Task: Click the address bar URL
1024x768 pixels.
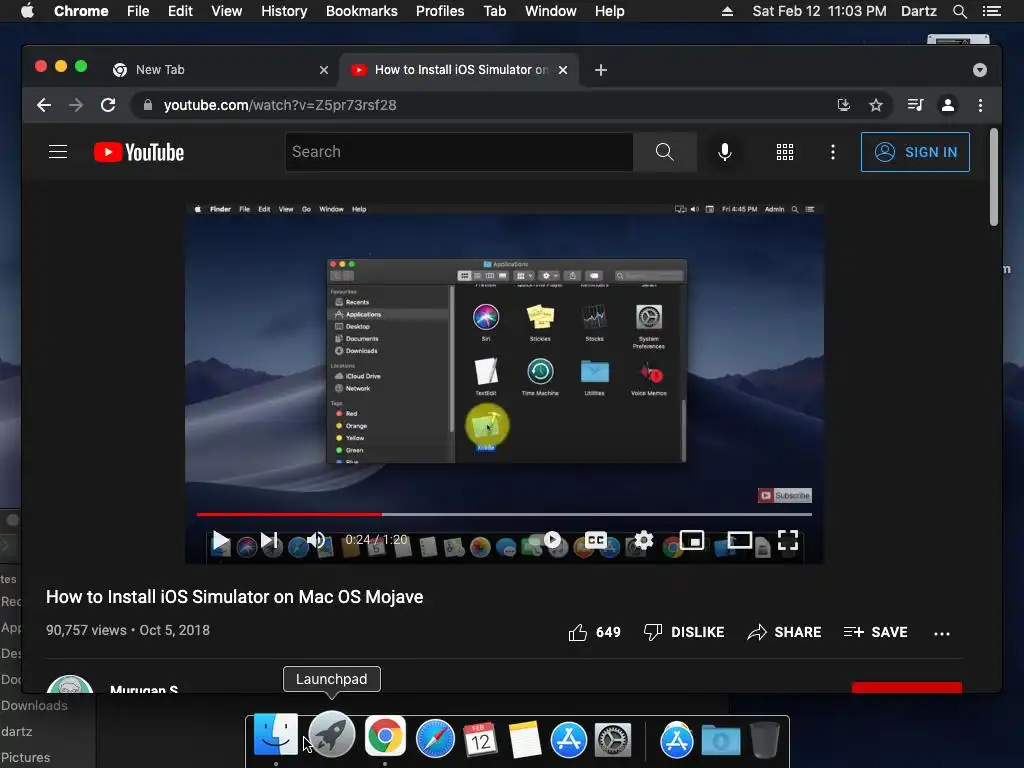Action: coord(280,105)
